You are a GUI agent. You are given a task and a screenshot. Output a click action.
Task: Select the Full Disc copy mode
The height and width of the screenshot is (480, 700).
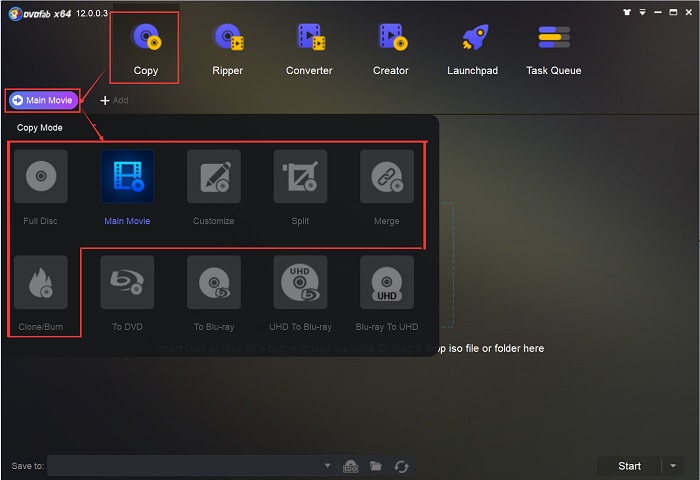[x=41, y=177]
